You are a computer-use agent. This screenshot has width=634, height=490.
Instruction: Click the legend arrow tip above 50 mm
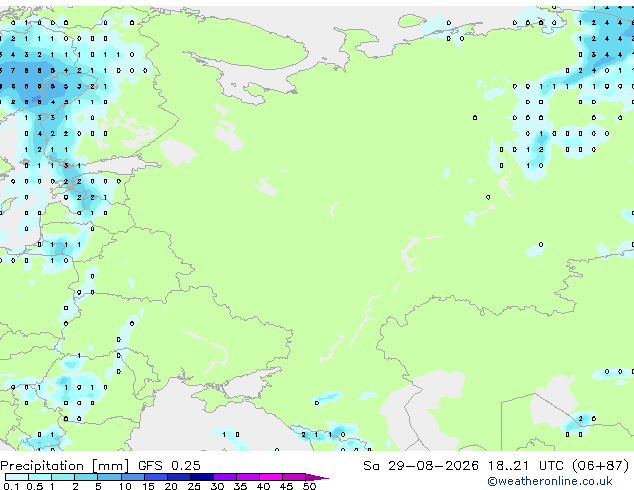(317, 477)
